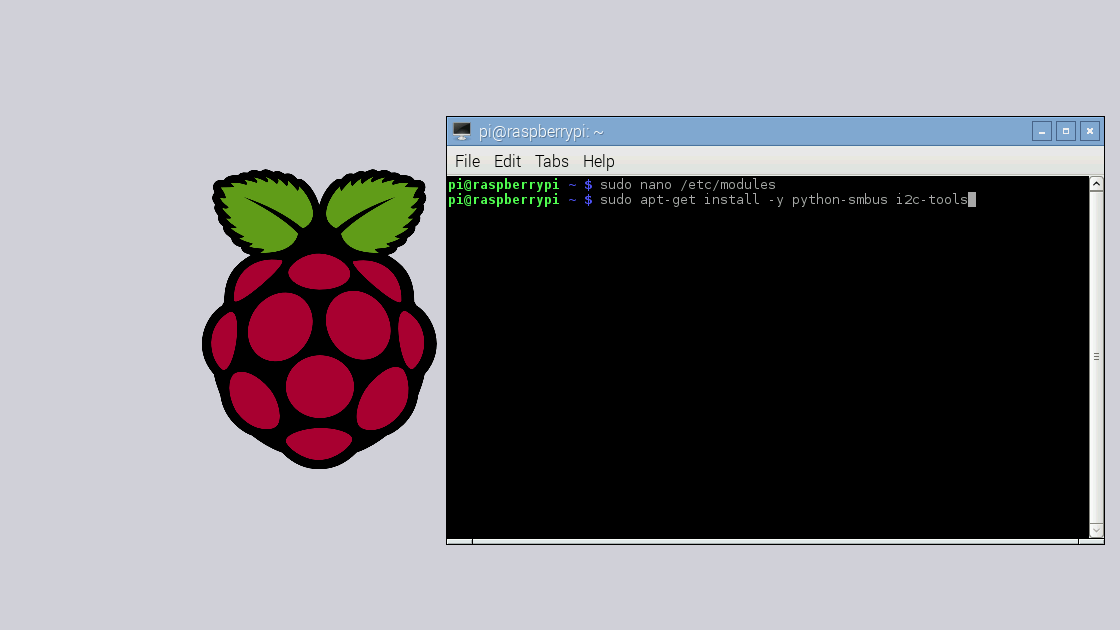Open the Edit menu
Image resolution: width=1120 pixels, height=630 pixels.
point(507,161)
